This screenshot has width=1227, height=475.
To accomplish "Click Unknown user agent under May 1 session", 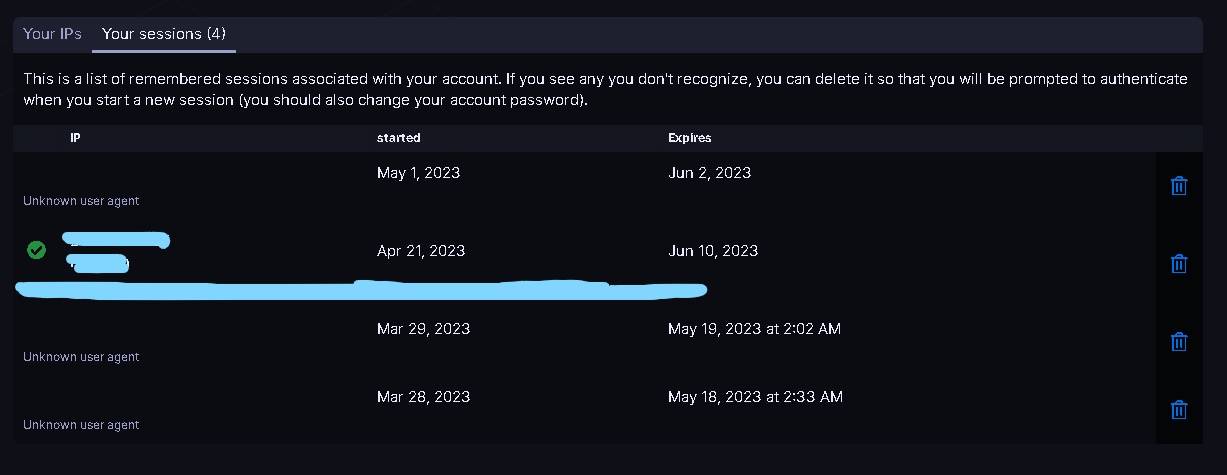I will pos(81,201).
